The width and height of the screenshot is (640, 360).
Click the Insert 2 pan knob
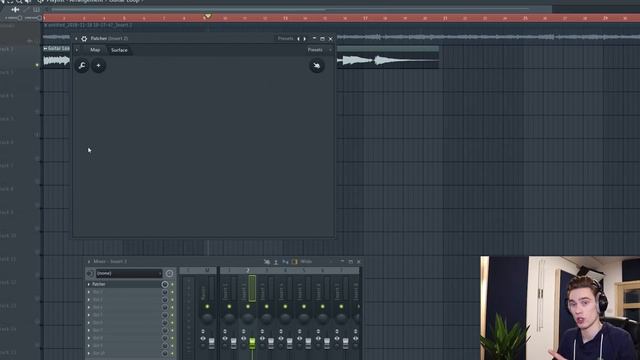pyautogui.click(x=248, y=318)
